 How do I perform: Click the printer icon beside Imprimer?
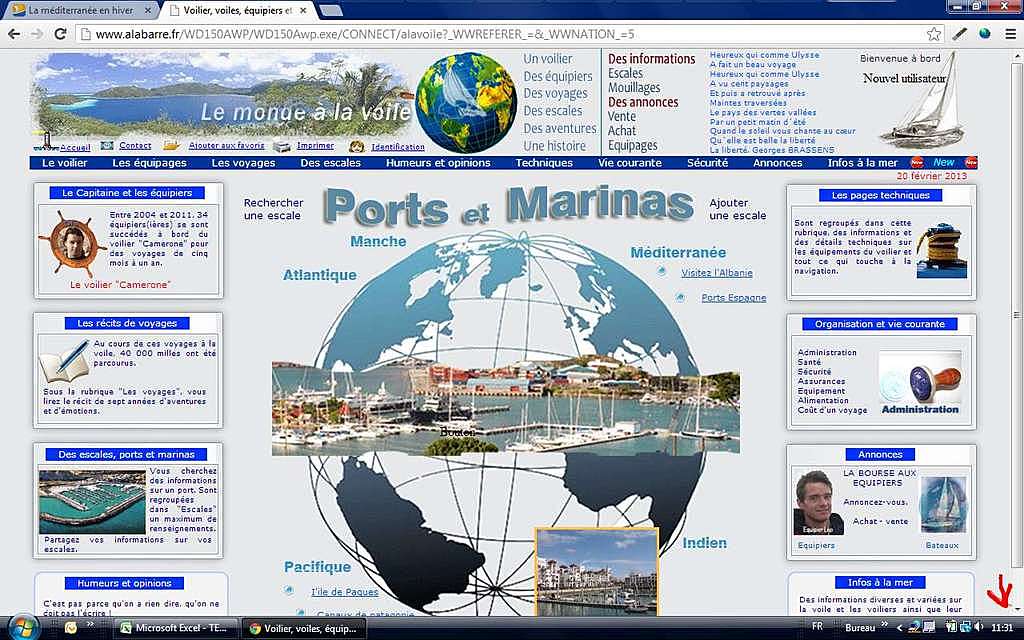point(281,146)
